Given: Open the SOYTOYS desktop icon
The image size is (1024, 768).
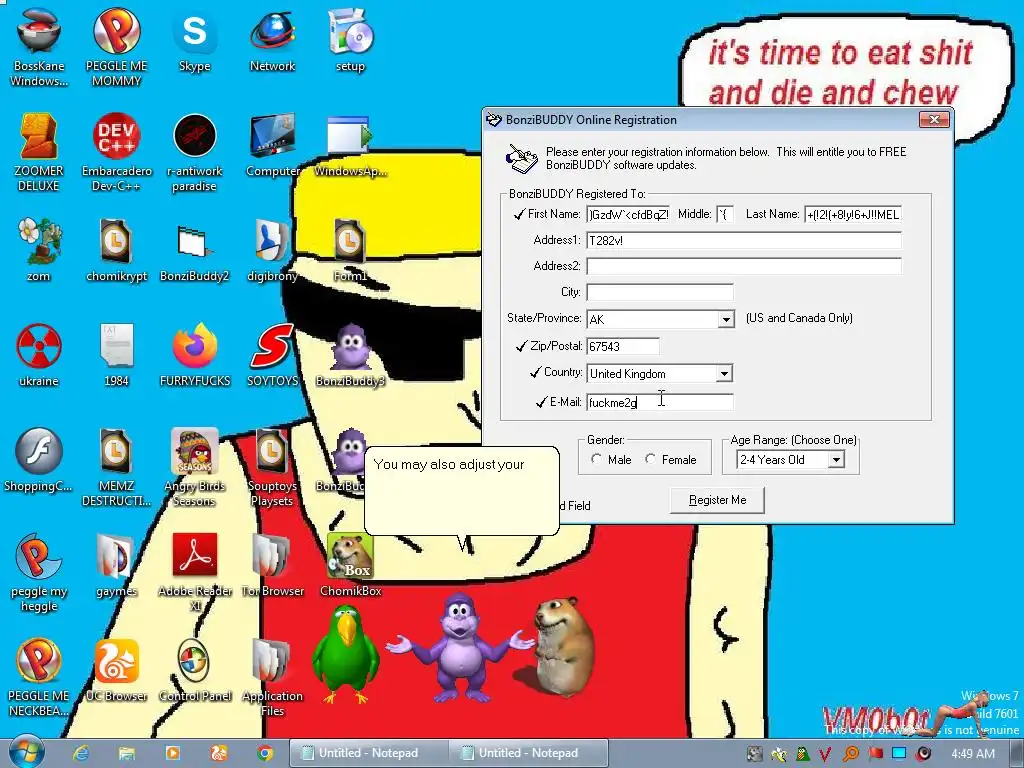Looking at the screenshot, I should click(x=272, y=355).
